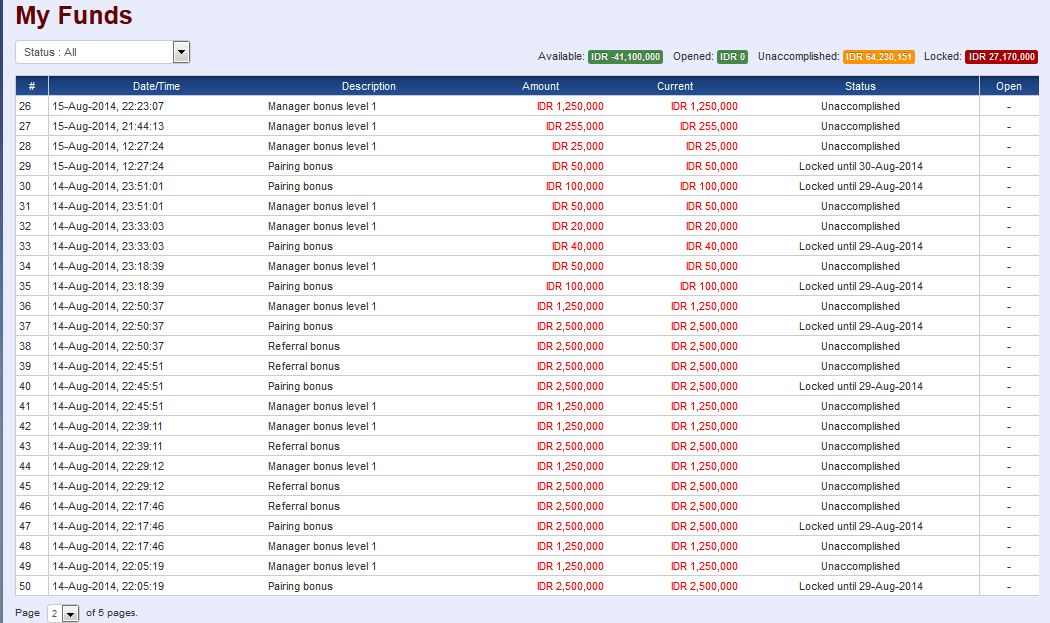Click the red Locked IDR 27,170,000 badge
1050x623 pixels.
click(x=1002, y=57)
